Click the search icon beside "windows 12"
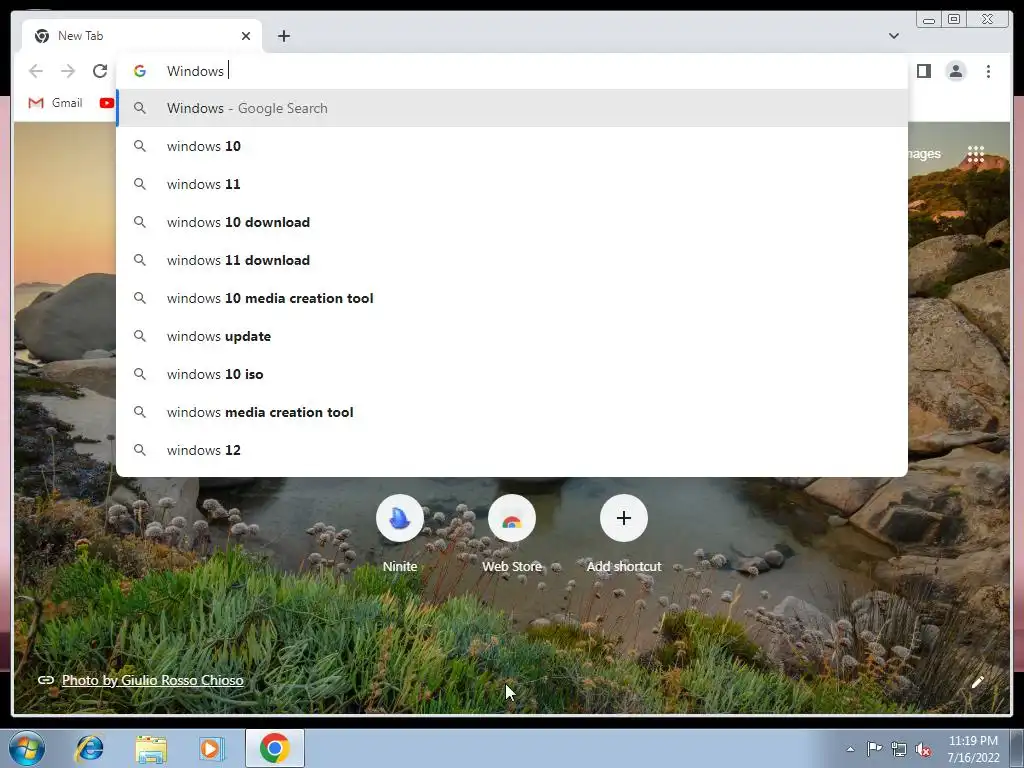The width and height of the screenshot is (1024, 768). pyautogui.click(x=140, y=450)
